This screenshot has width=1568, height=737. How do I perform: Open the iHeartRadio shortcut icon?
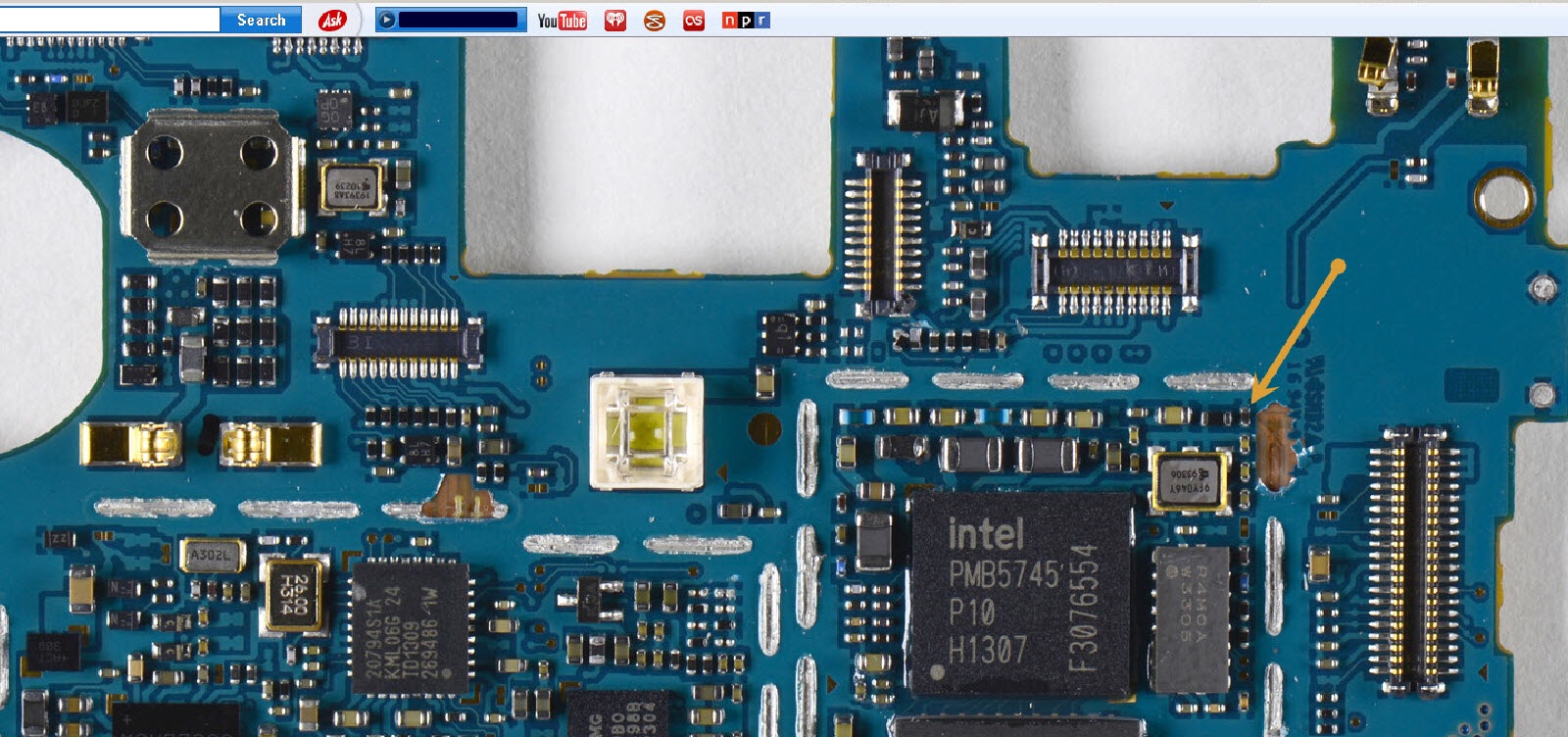(615, 20)
